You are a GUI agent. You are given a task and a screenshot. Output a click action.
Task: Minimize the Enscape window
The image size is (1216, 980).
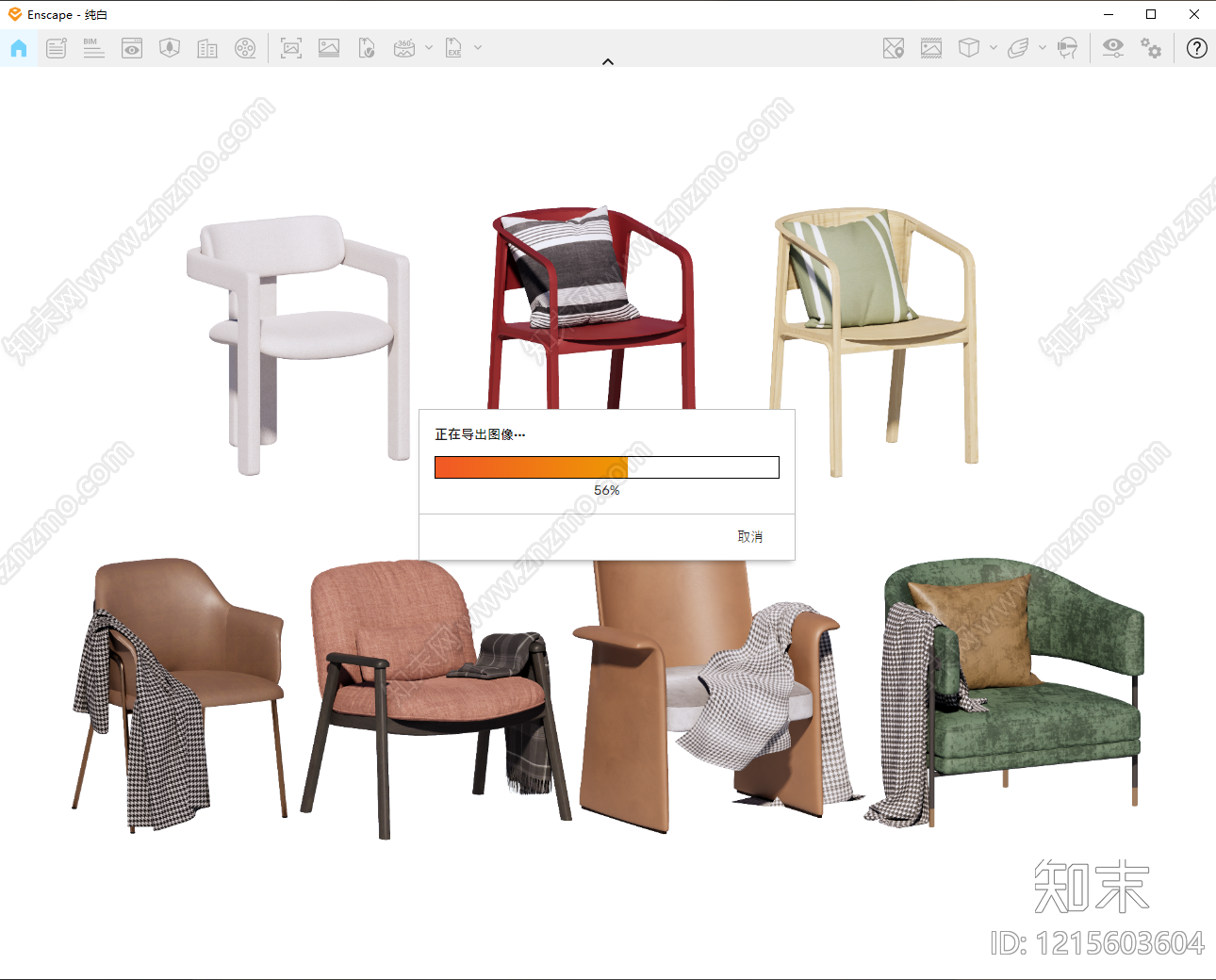1109,14
